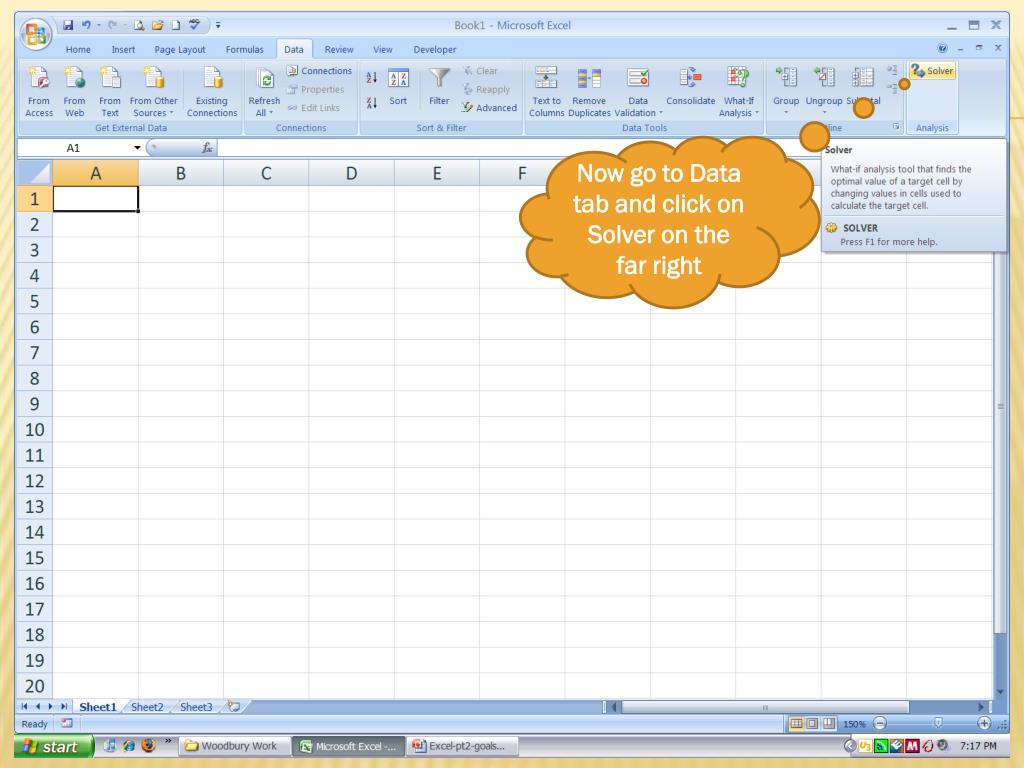
Task: Open Consolidate tool
Action: pos(690,86)
